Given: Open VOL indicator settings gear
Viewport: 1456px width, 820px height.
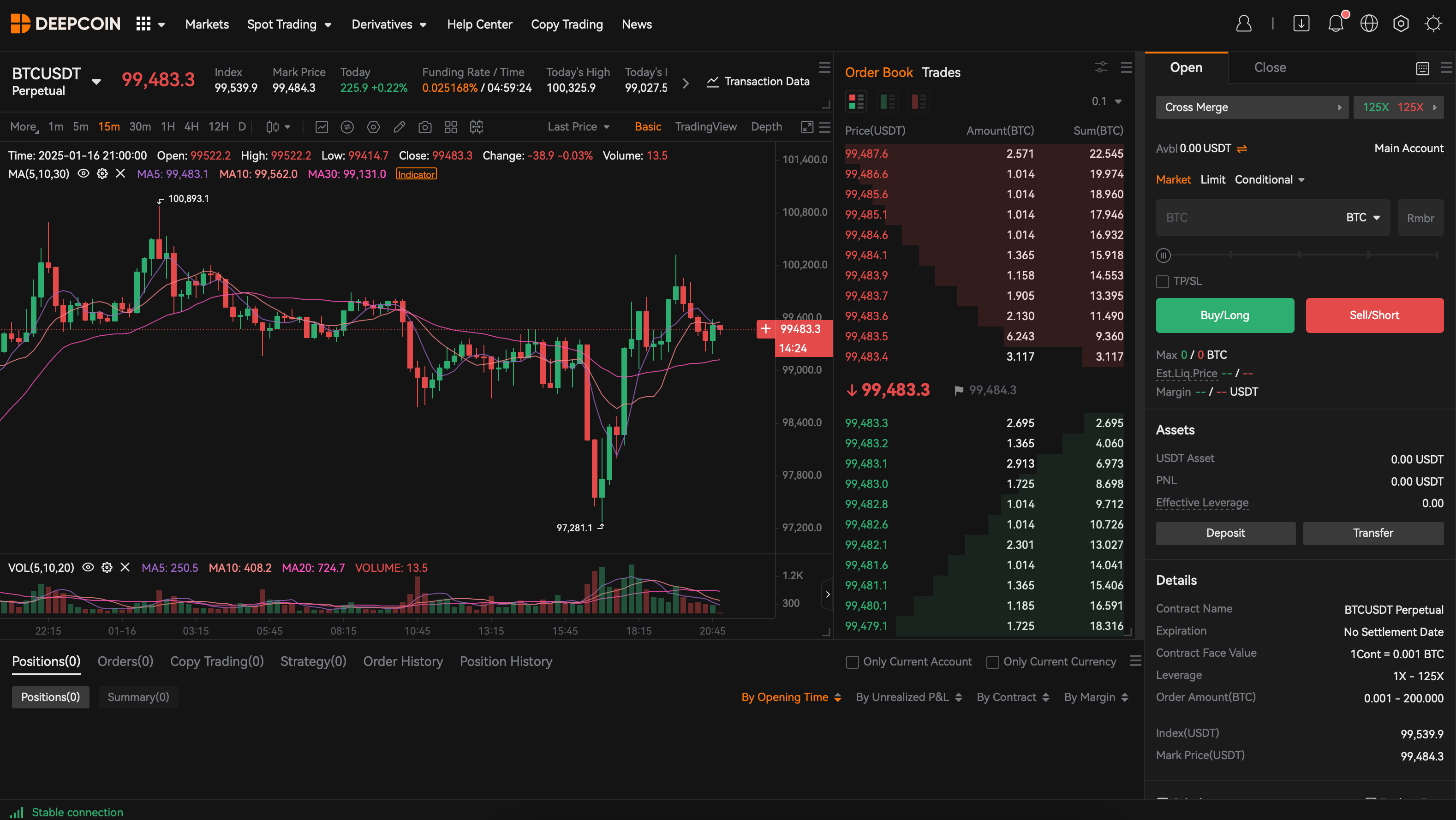Looking at the screenshot, I should point(107,567).
